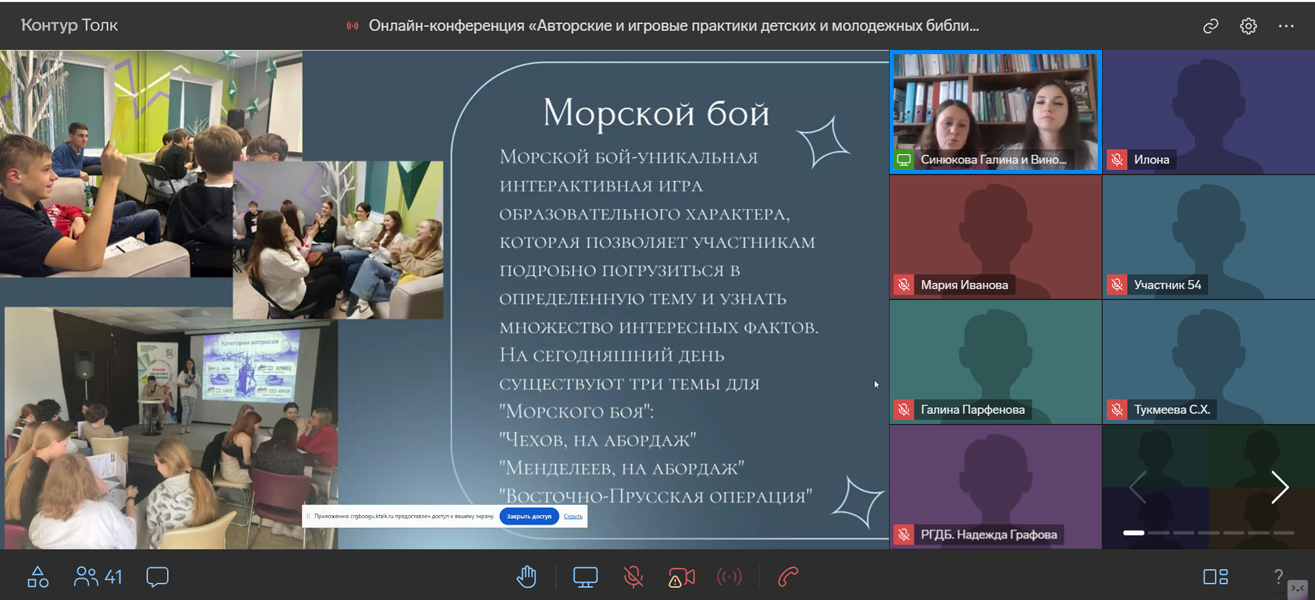1315x600 pixels.
Task: Select Мария Иванова participant tile
Action: pyautogui.click(x=995, y=237)
